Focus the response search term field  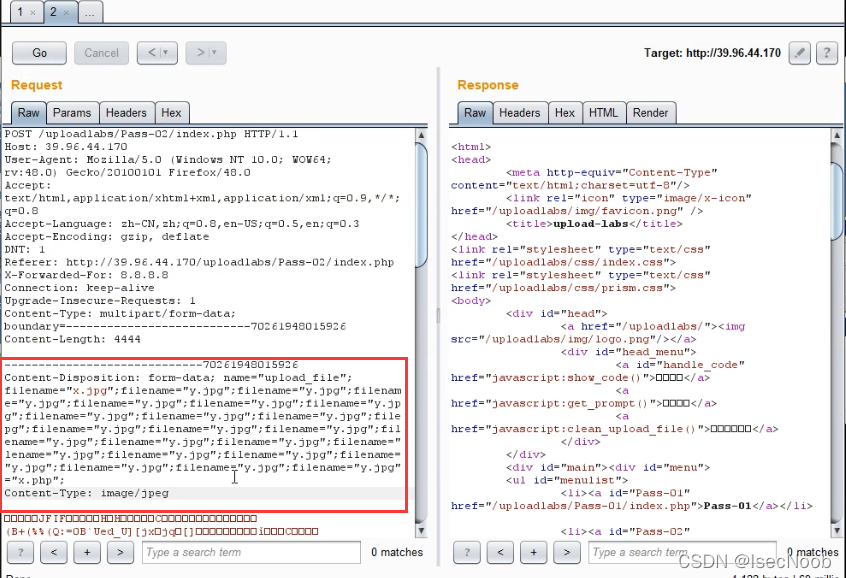click(683, 552)
